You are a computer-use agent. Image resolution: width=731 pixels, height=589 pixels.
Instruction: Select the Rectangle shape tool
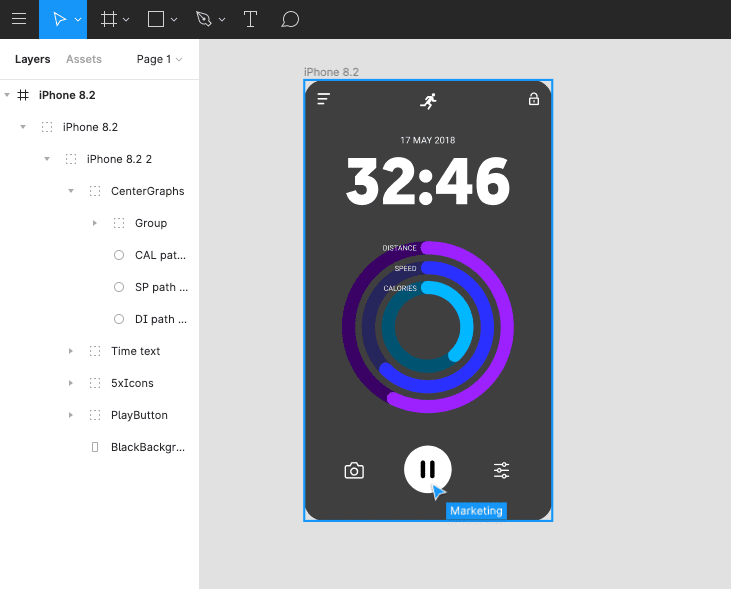[x=156, y=19]
